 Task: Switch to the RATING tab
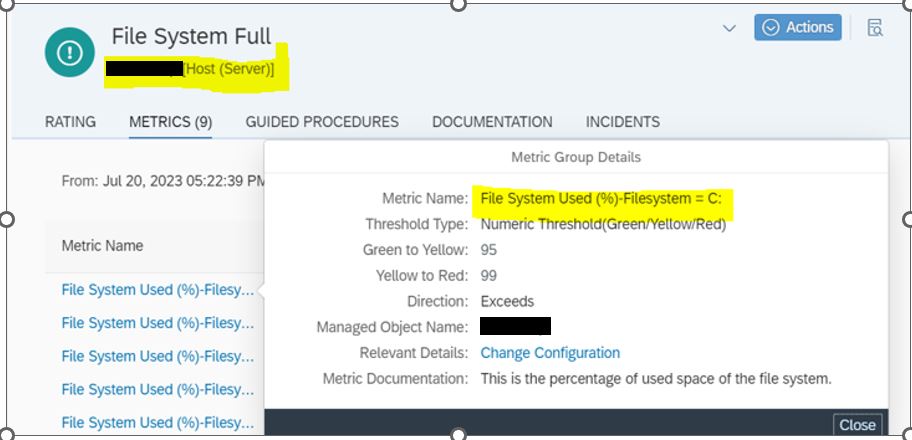[71, 122]
